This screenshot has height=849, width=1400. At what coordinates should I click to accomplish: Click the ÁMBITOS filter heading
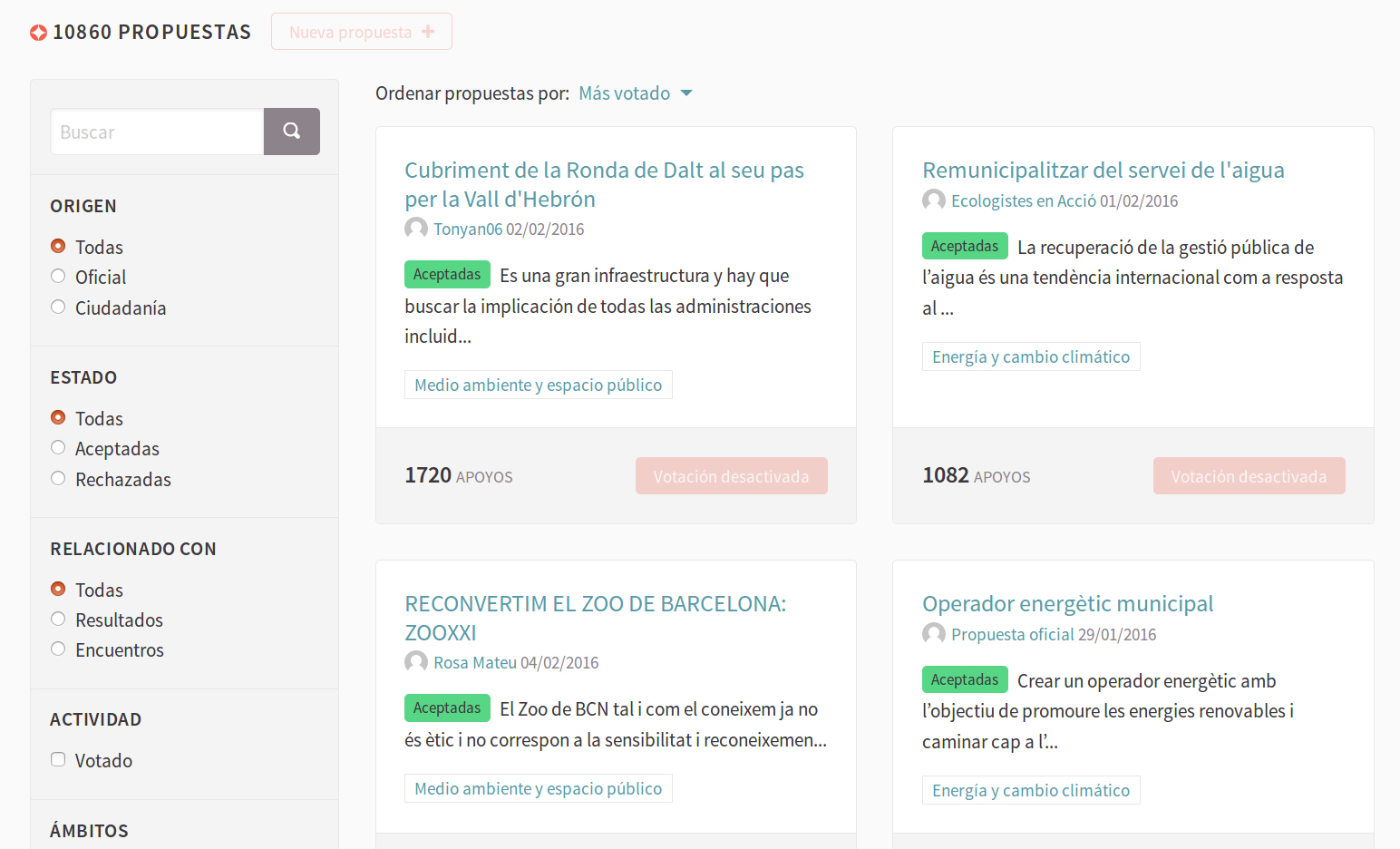[89, 831]
